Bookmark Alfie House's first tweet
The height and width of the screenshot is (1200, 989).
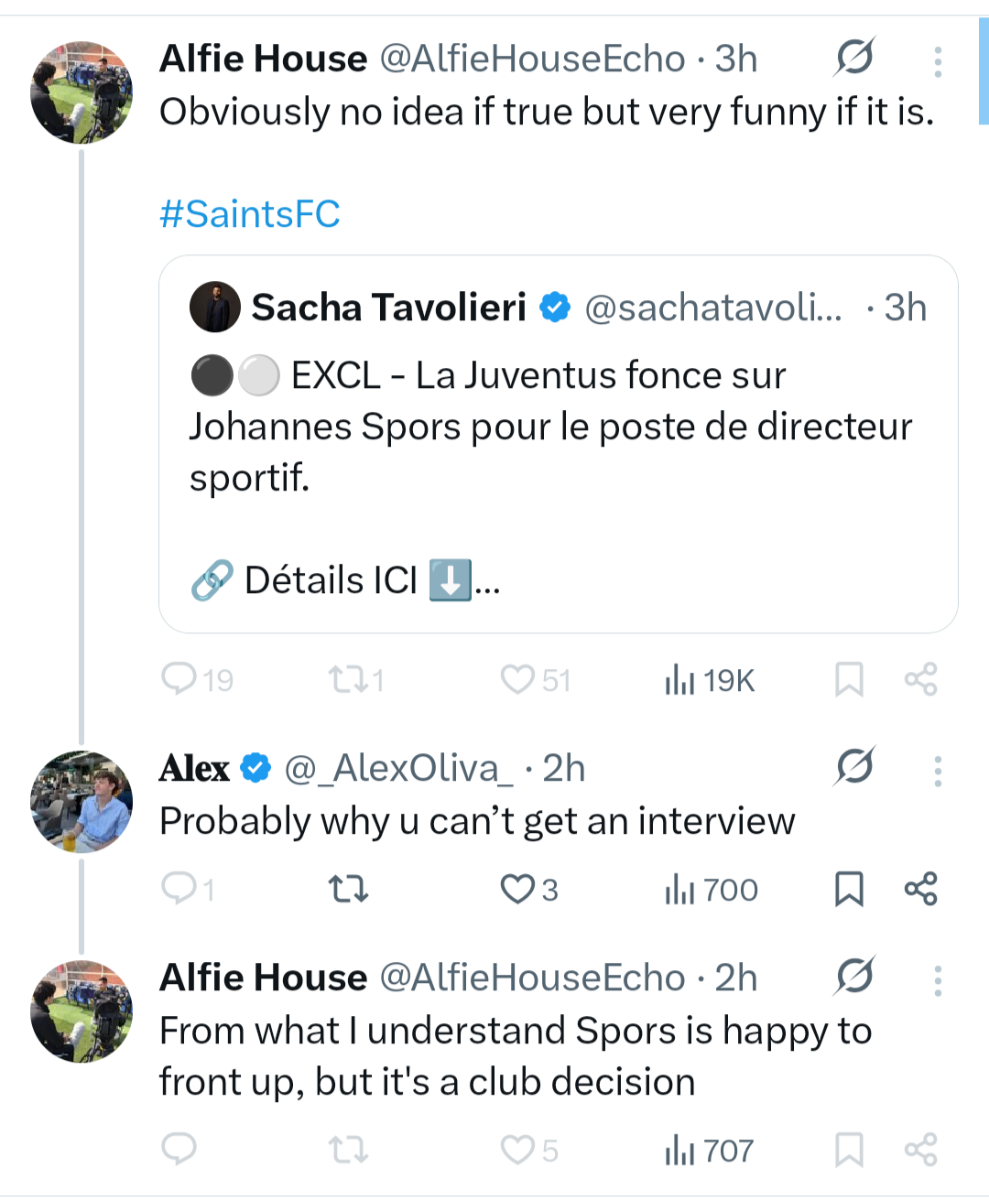(848, 681)
